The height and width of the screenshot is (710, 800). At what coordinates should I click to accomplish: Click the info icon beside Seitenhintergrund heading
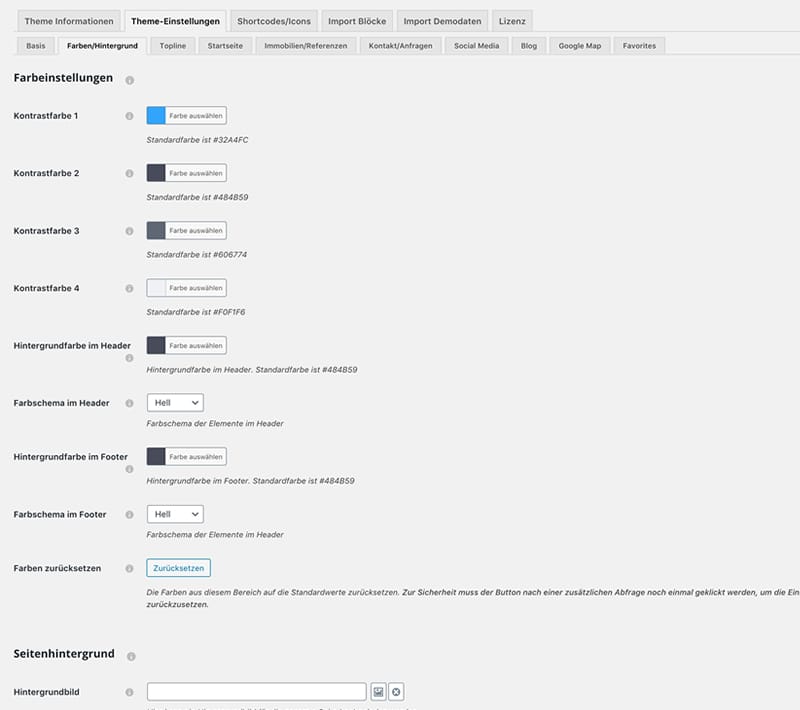(x=130, y=656)
